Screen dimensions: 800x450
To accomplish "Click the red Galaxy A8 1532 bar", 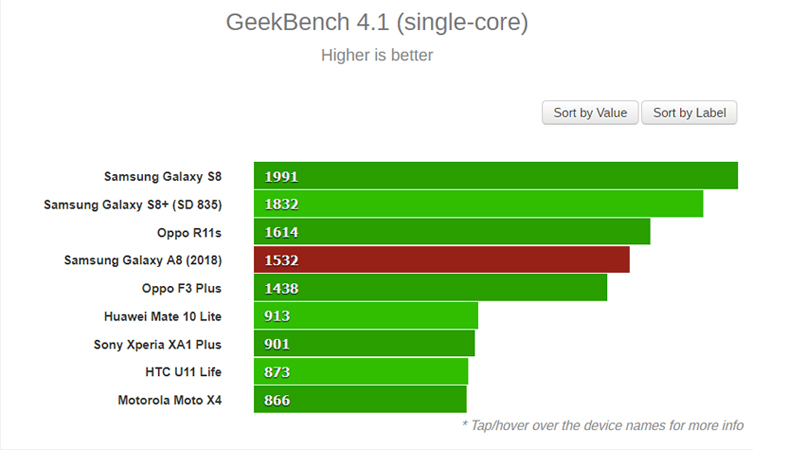I will (441, 260).
